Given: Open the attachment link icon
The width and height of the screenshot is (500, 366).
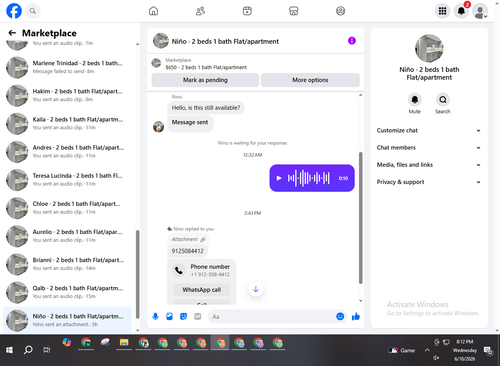Looking at the screenshot, I should pyautogui.click(x=203, y=239).
